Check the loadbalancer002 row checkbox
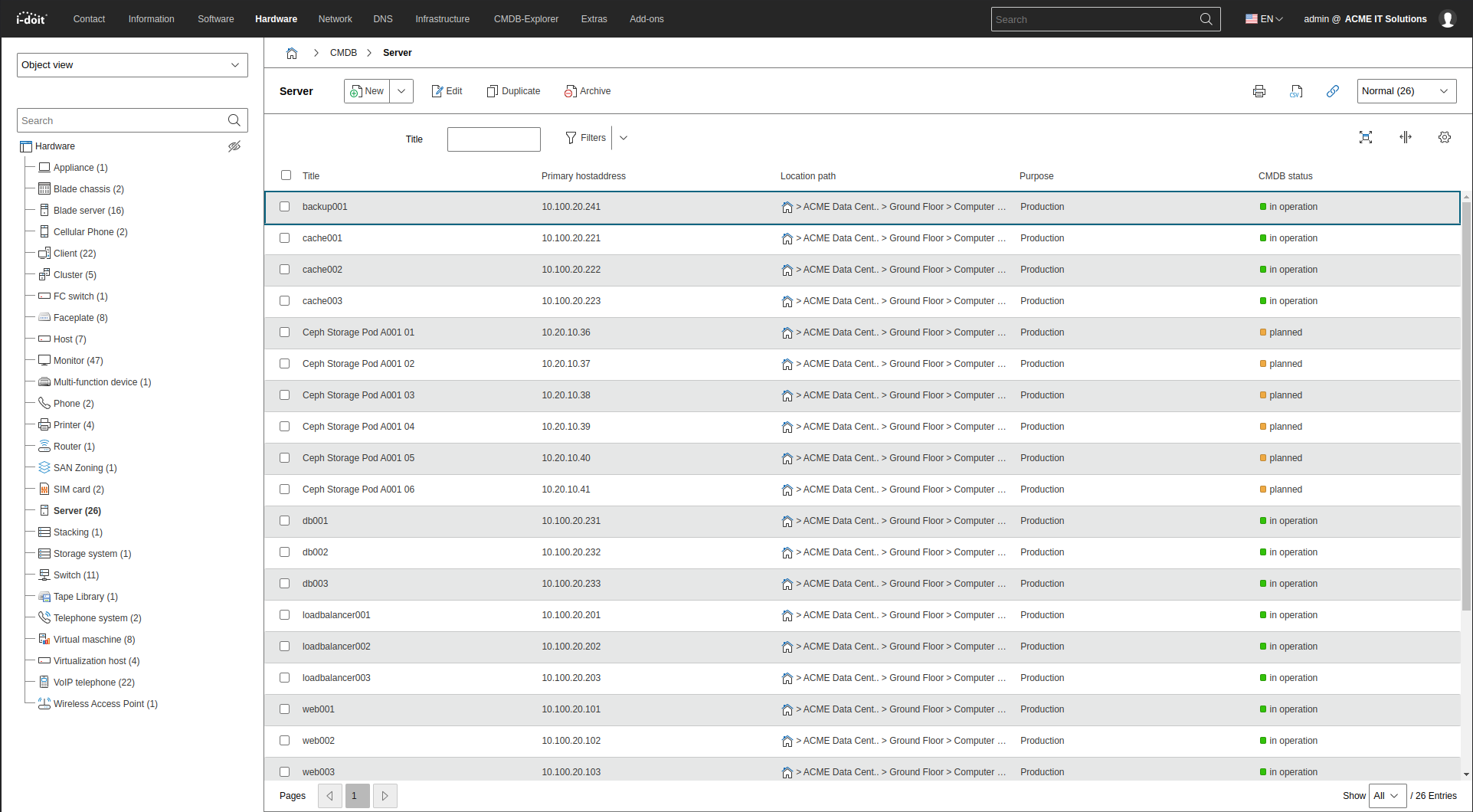This screenshot has width=1473, height=812. pyautogui.click(x=285, y=647)
